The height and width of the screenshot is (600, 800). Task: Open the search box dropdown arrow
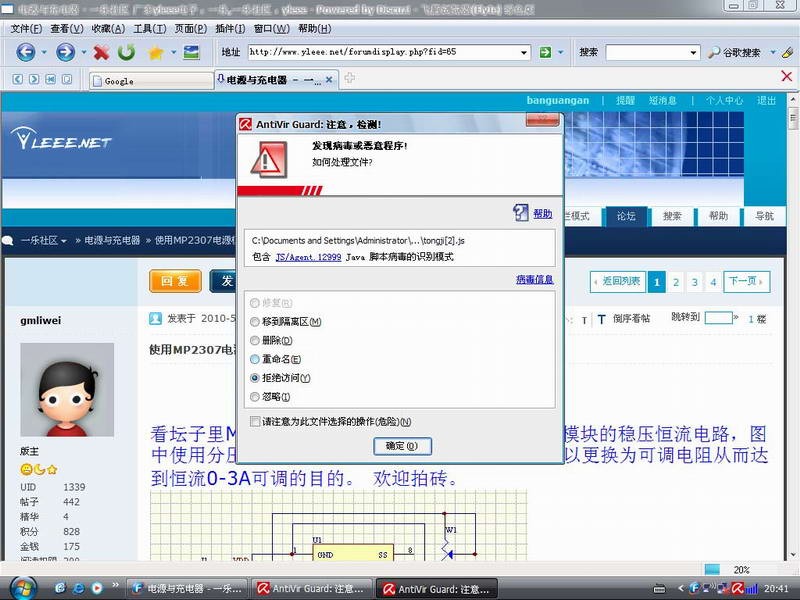(x=693, y=53)
